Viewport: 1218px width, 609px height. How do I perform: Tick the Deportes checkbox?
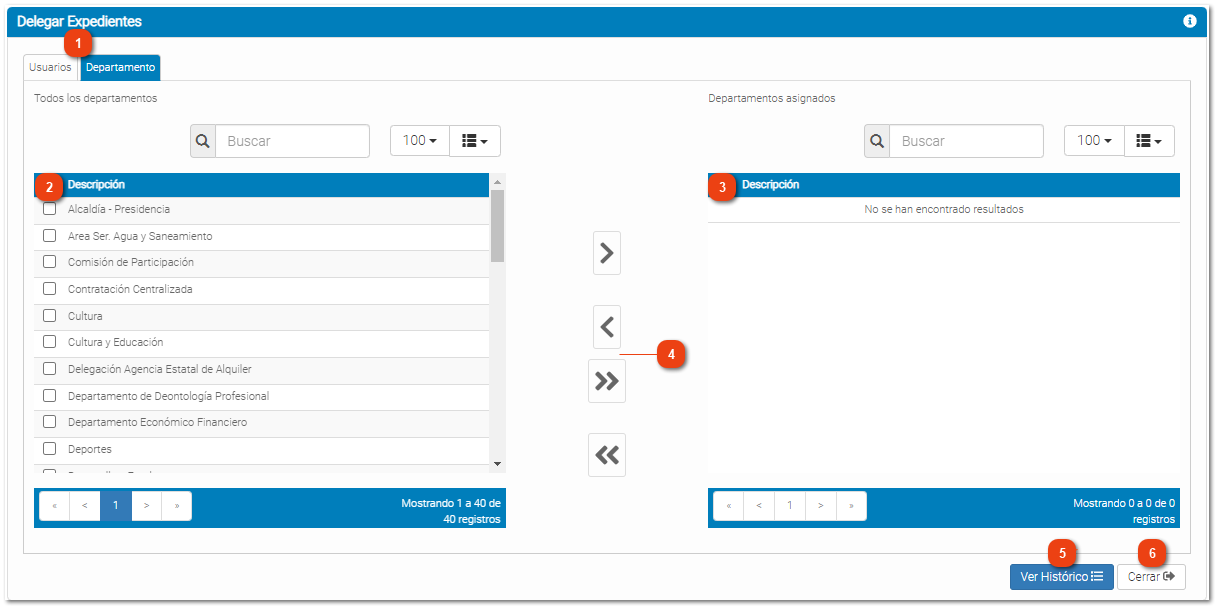click(x=49, y=449)
